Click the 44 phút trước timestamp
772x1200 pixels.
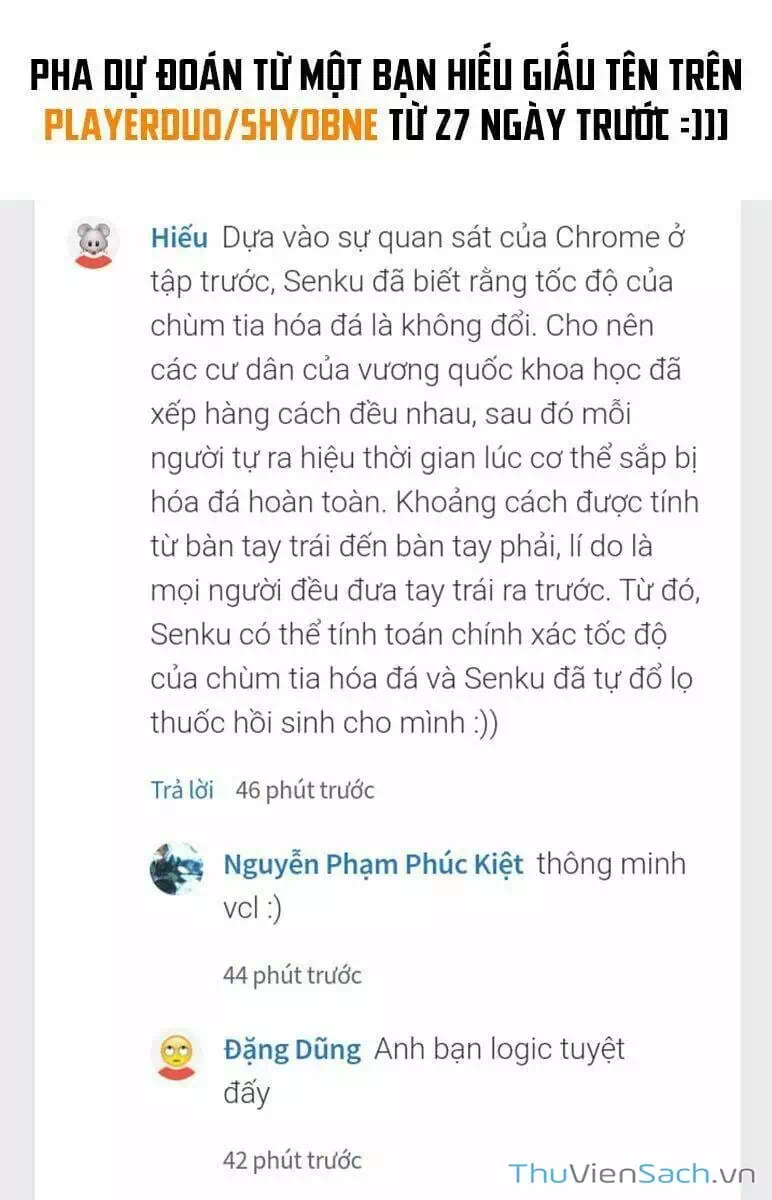point(292,975)
